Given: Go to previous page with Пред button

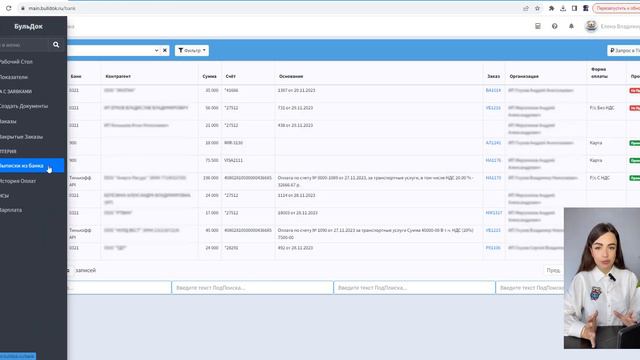Looking at the screenshot, I should 553,270.
